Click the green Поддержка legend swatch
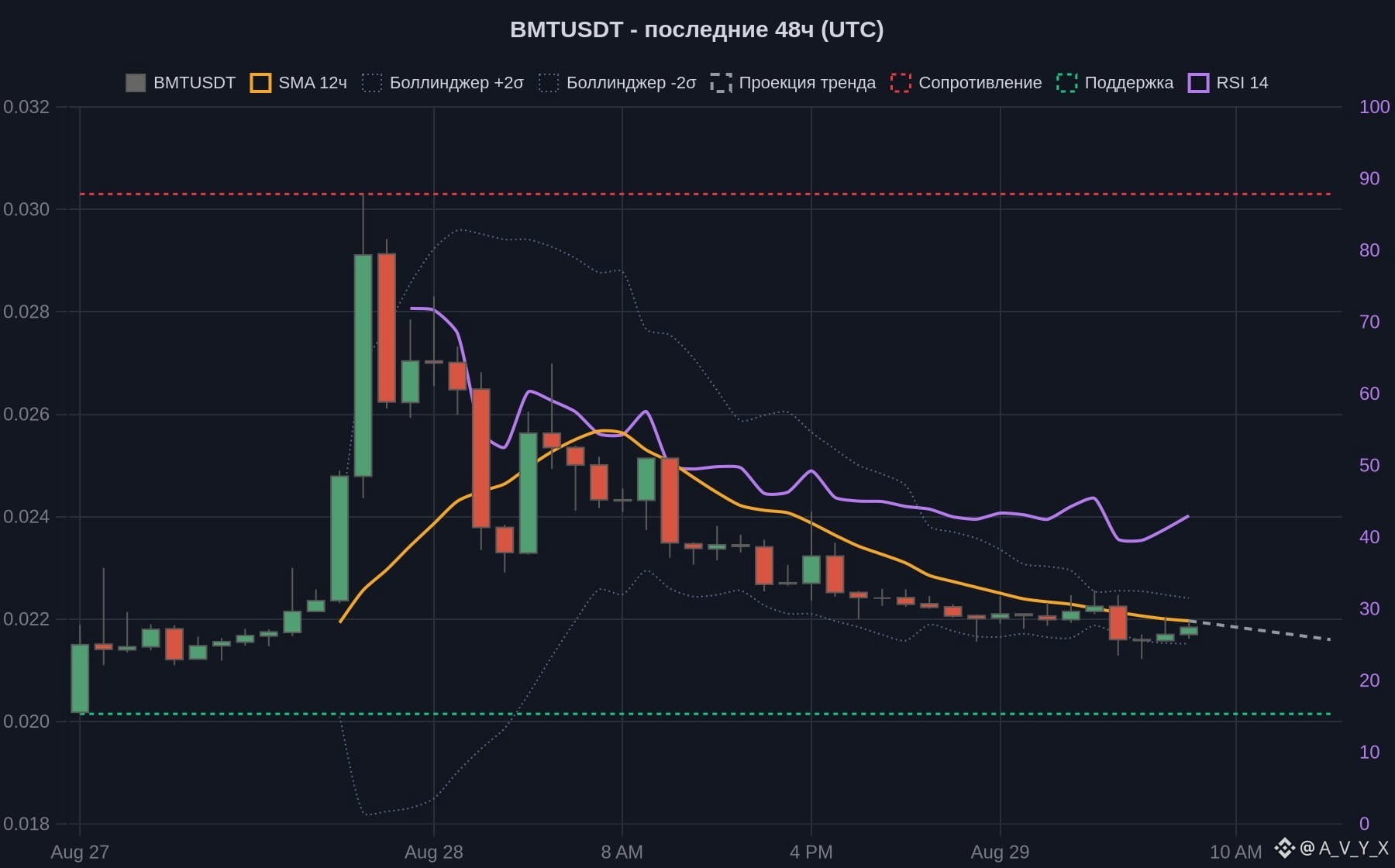The width and height of the screenshot is (1395, 868). (1067, 83)
